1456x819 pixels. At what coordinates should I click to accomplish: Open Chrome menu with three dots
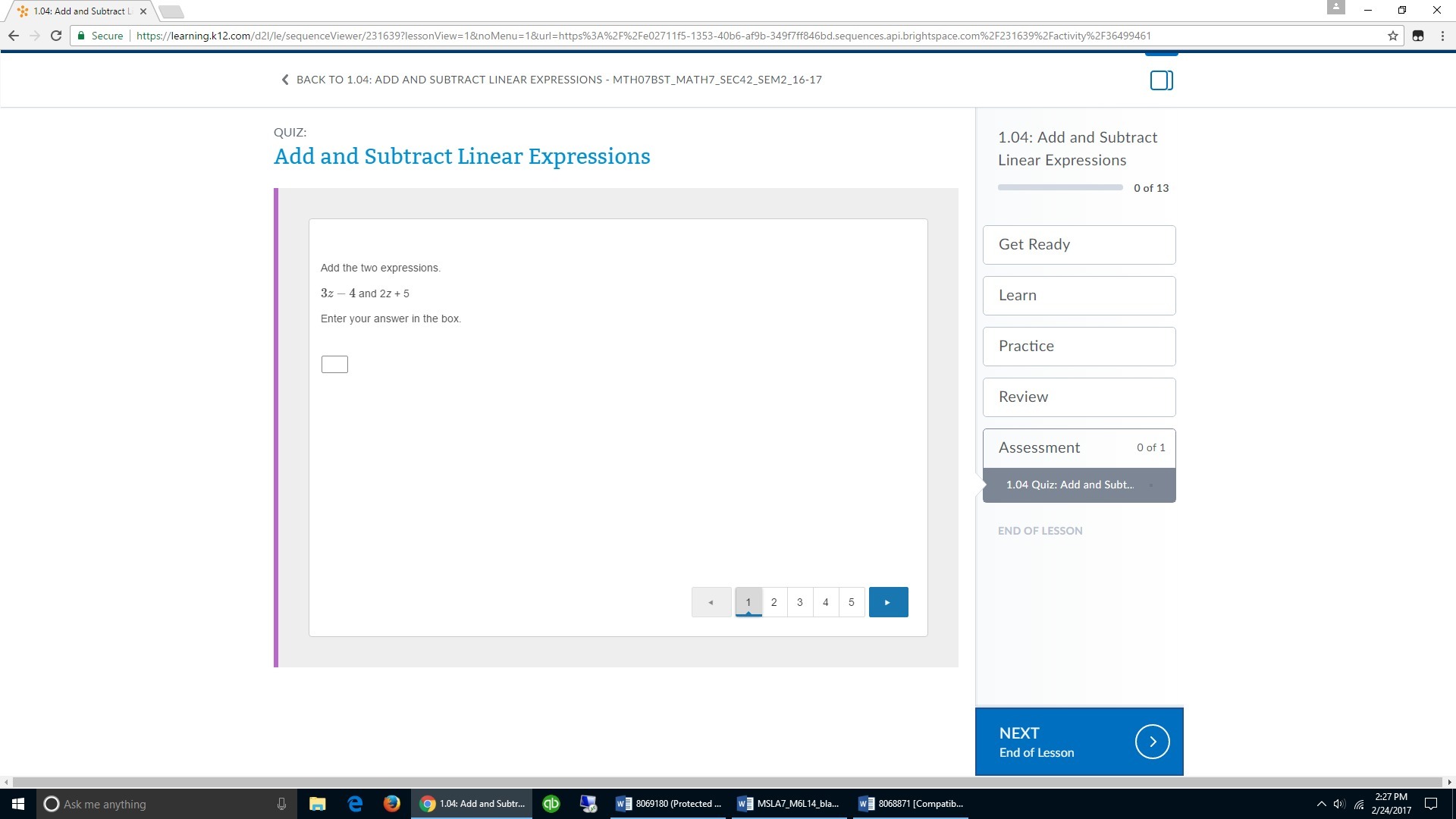click(x=1442, y=36)
